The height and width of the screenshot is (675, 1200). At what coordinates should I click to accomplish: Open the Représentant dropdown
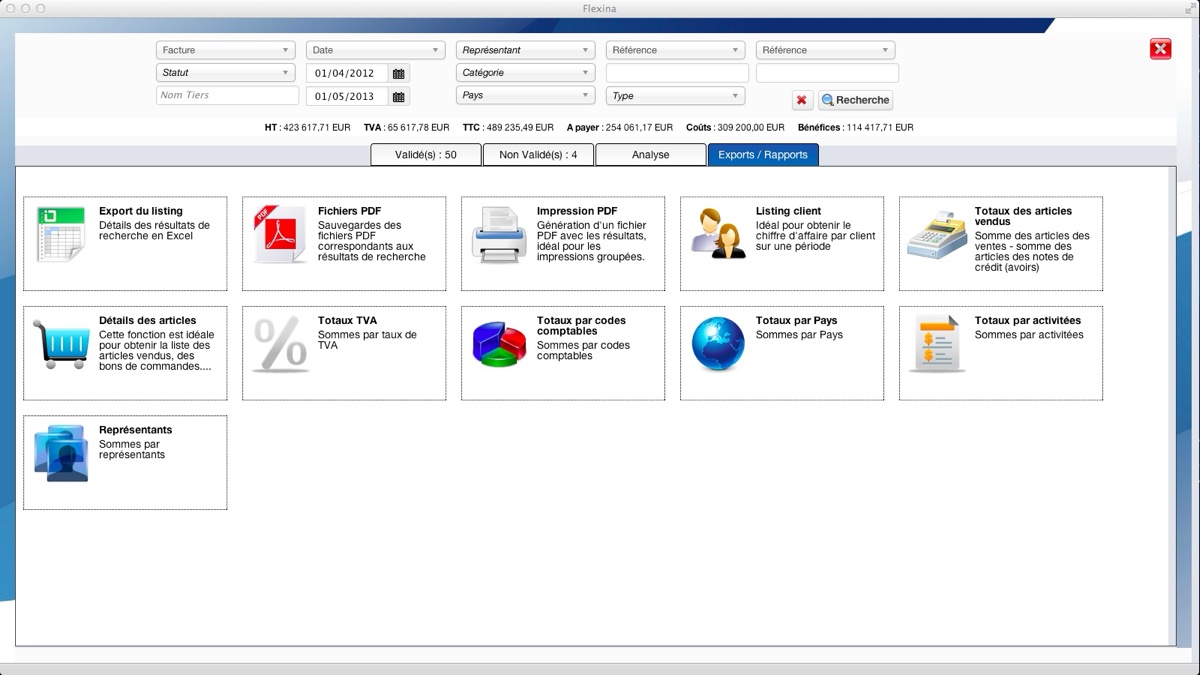[x=525, y=50]
